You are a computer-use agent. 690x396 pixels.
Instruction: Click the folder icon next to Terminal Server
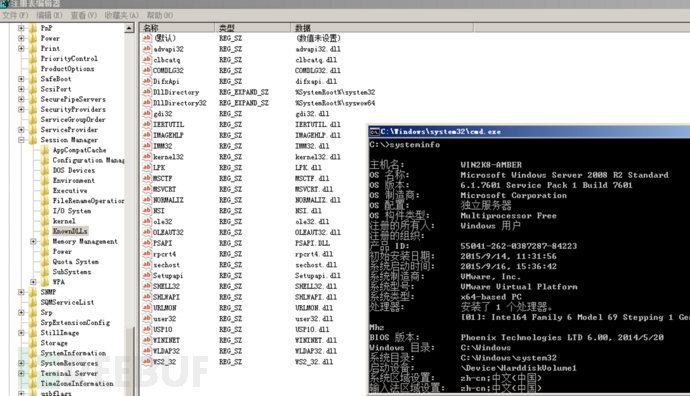(33, 373)
